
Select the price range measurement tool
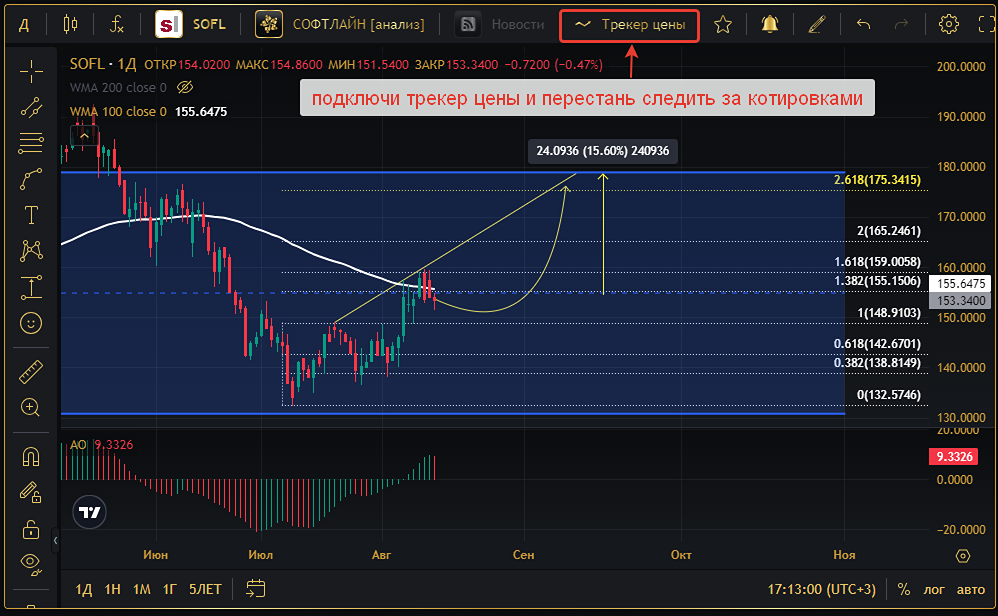[x=31, y=287]
